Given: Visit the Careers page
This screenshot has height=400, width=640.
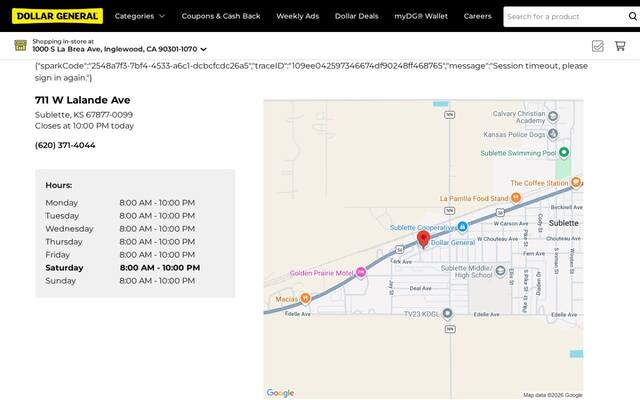Looking at the screenshot, I should click(478, 16).
